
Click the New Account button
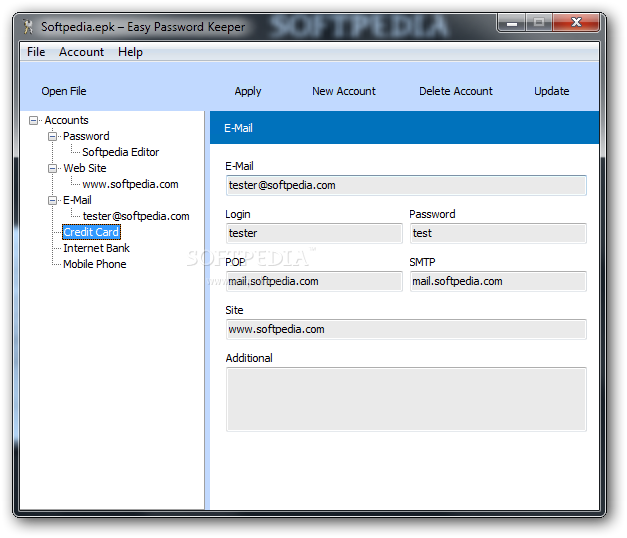[344, 91]
